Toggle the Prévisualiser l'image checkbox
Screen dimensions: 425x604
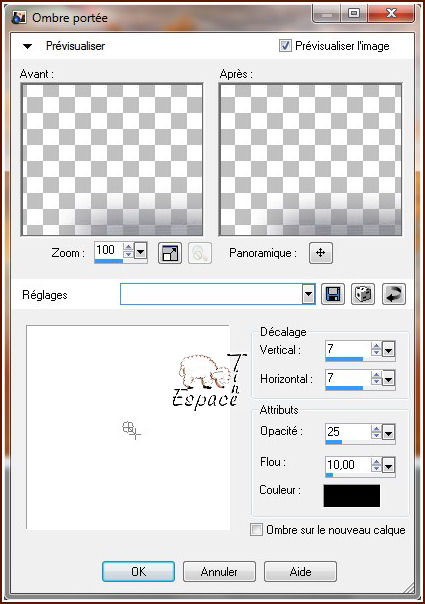285,45
